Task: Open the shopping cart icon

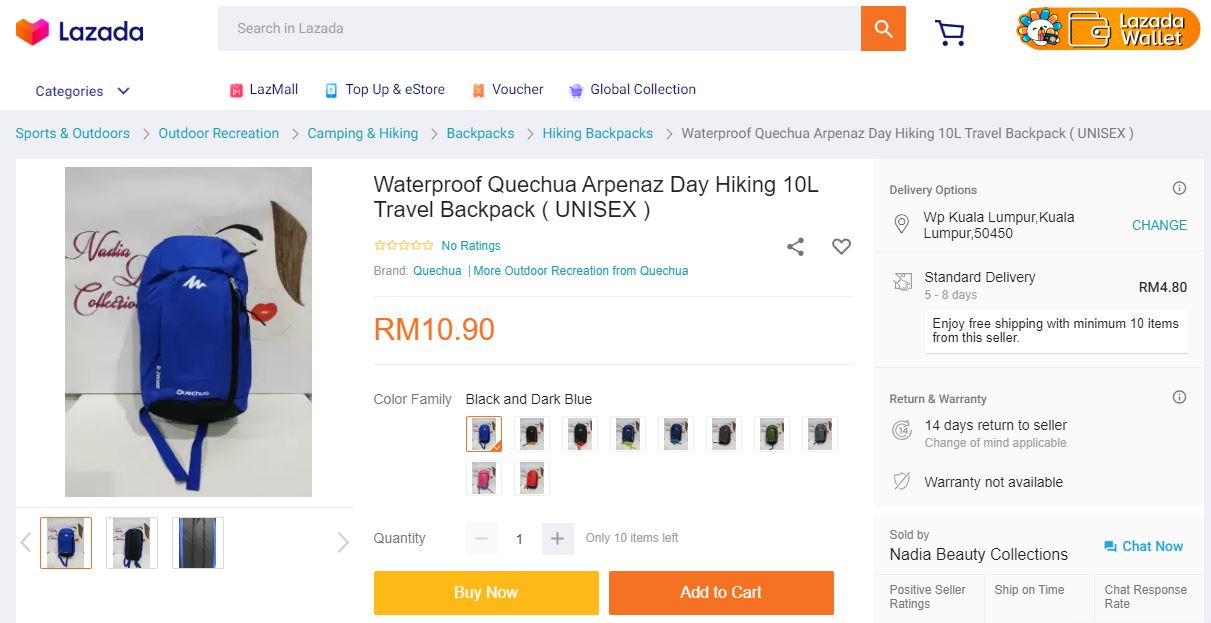Action: [949, 33]
